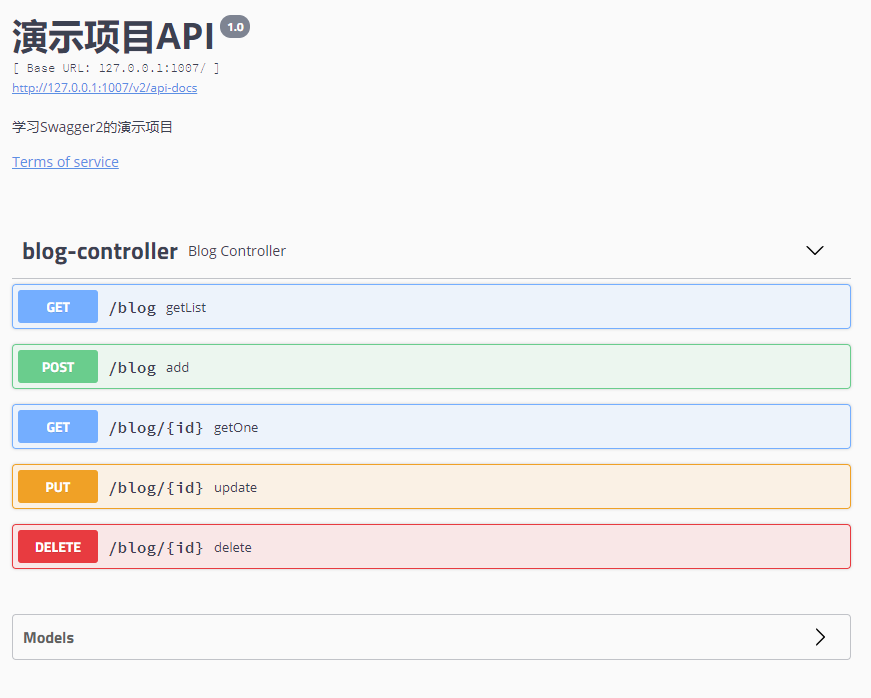The height and width of the screenshot is (698, 871).
Task: Click the GET badge on /blog getList
Action: 57,306
